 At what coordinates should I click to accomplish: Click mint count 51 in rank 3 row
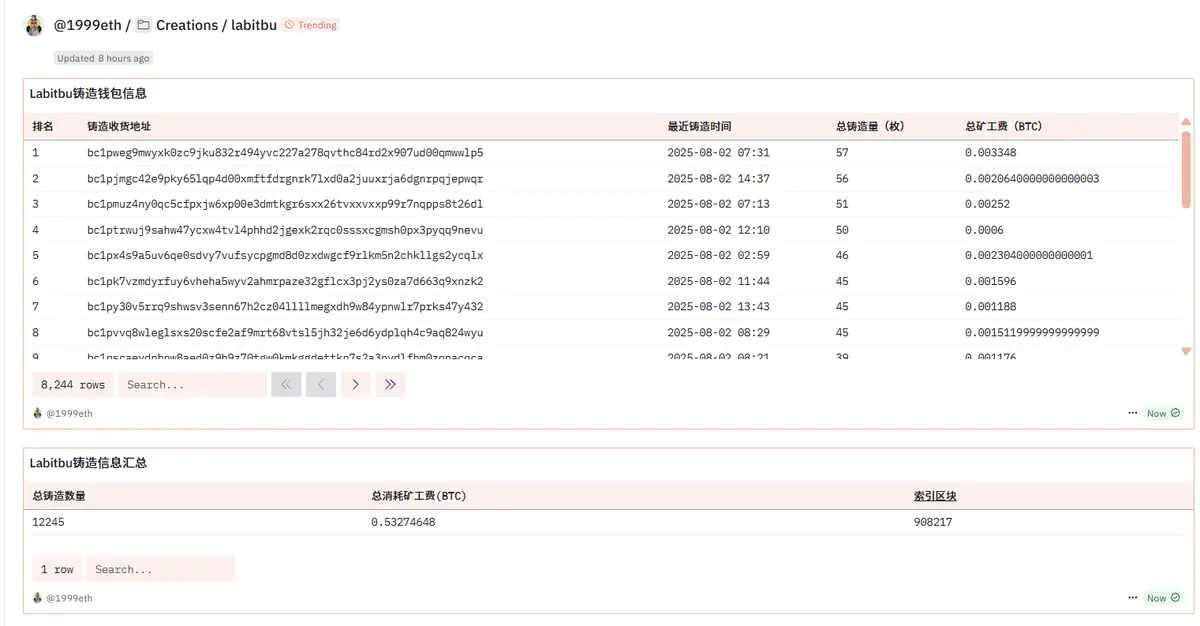(842, 204)
